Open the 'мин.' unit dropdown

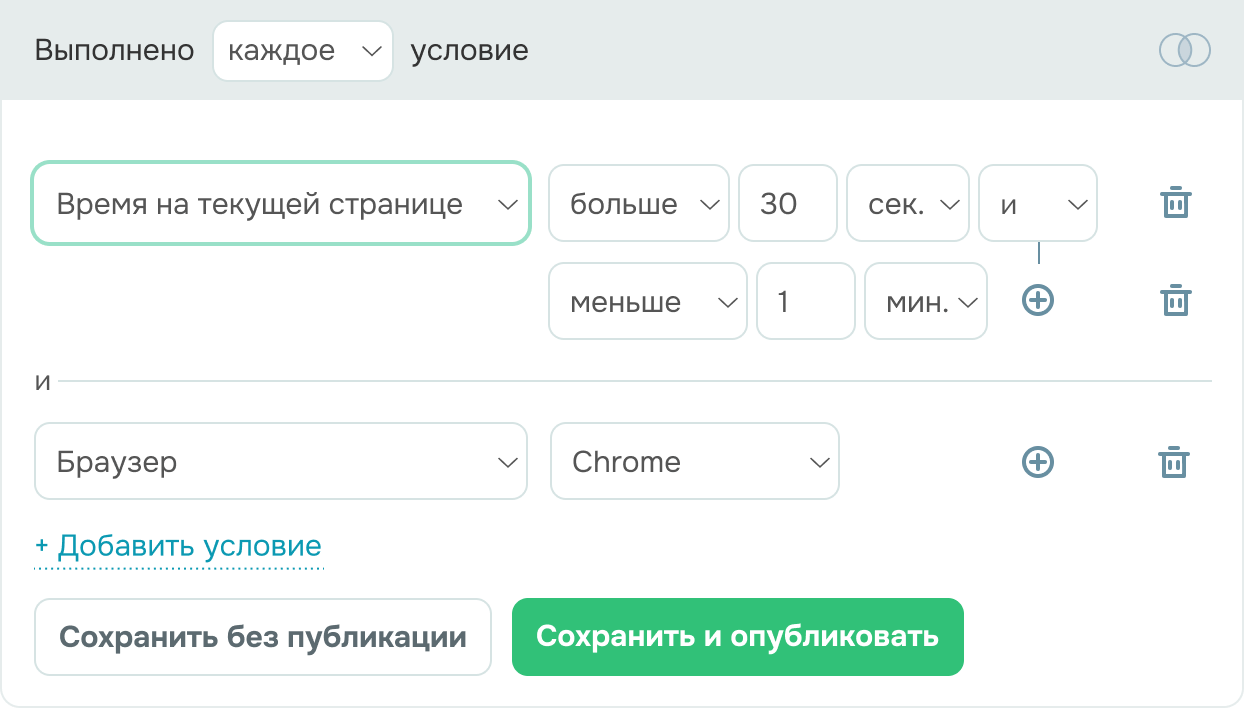(926, 301)
